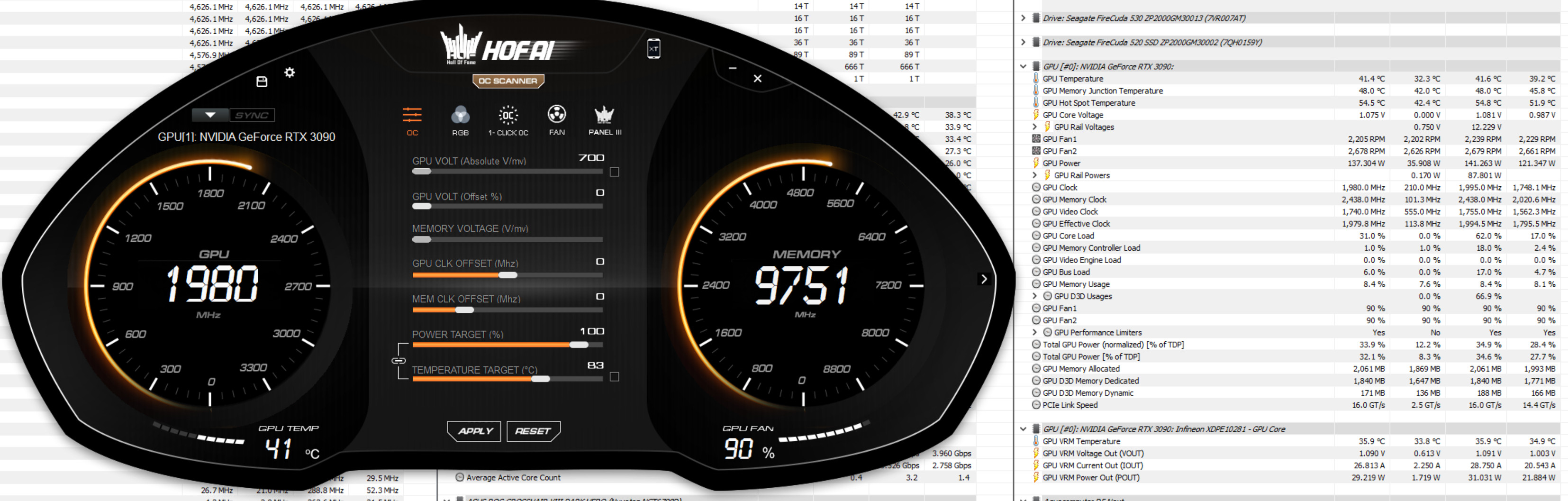1568x501 pixels.
Task: Open the 1-Click OC tab
Action: [508, 120]
